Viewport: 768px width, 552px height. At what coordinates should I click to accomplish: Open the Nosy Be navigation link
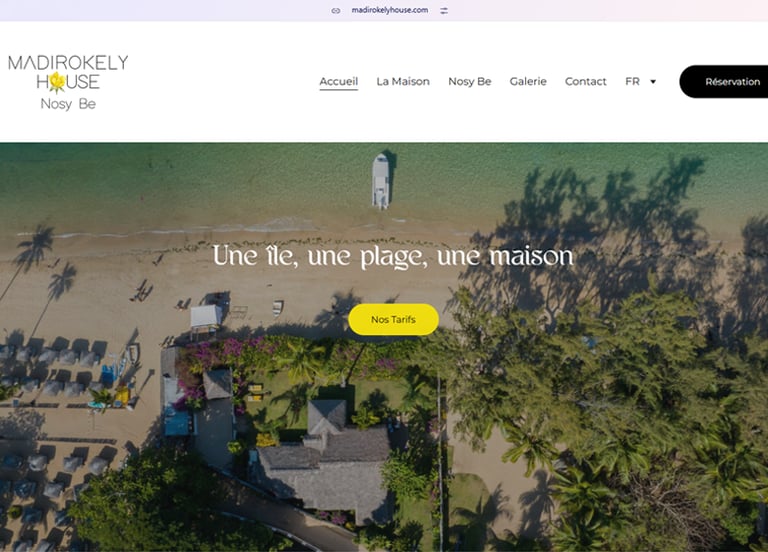pos(470,81)
